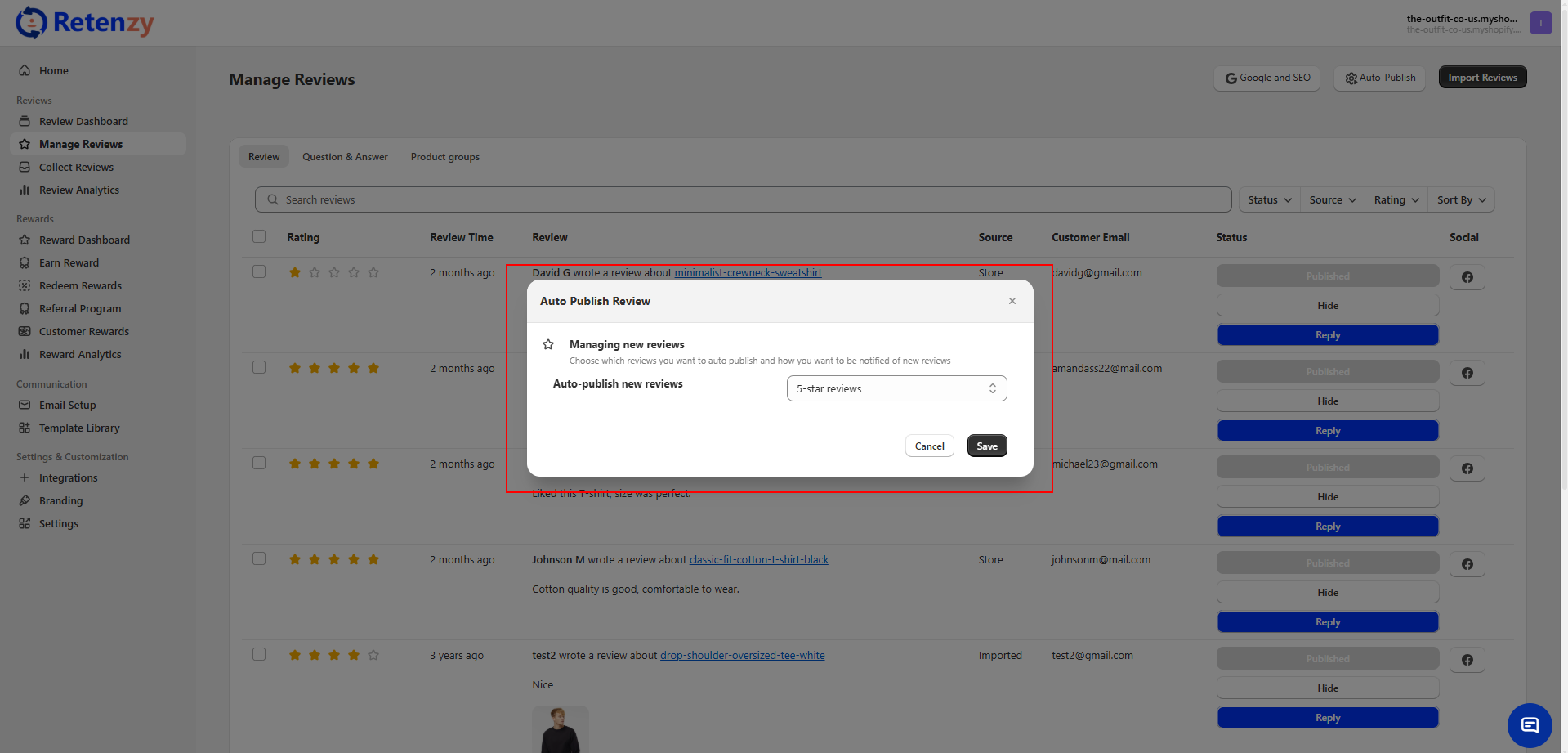Click the Referral Program icon
Screen dimensions: 1568x753
coord(25,308)
